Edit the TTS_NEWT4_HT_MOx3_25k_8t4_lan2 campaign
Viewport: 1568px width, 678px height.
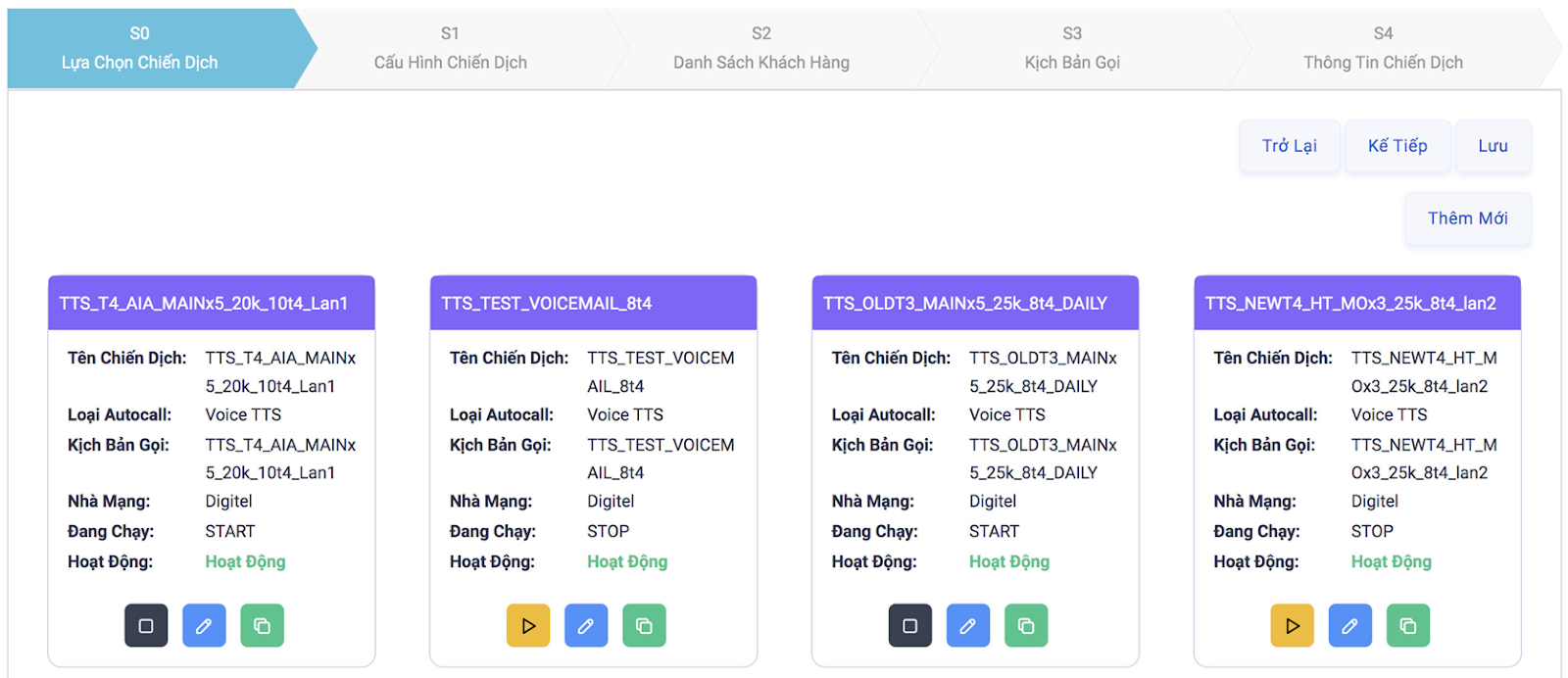(x=1349, y=625)
